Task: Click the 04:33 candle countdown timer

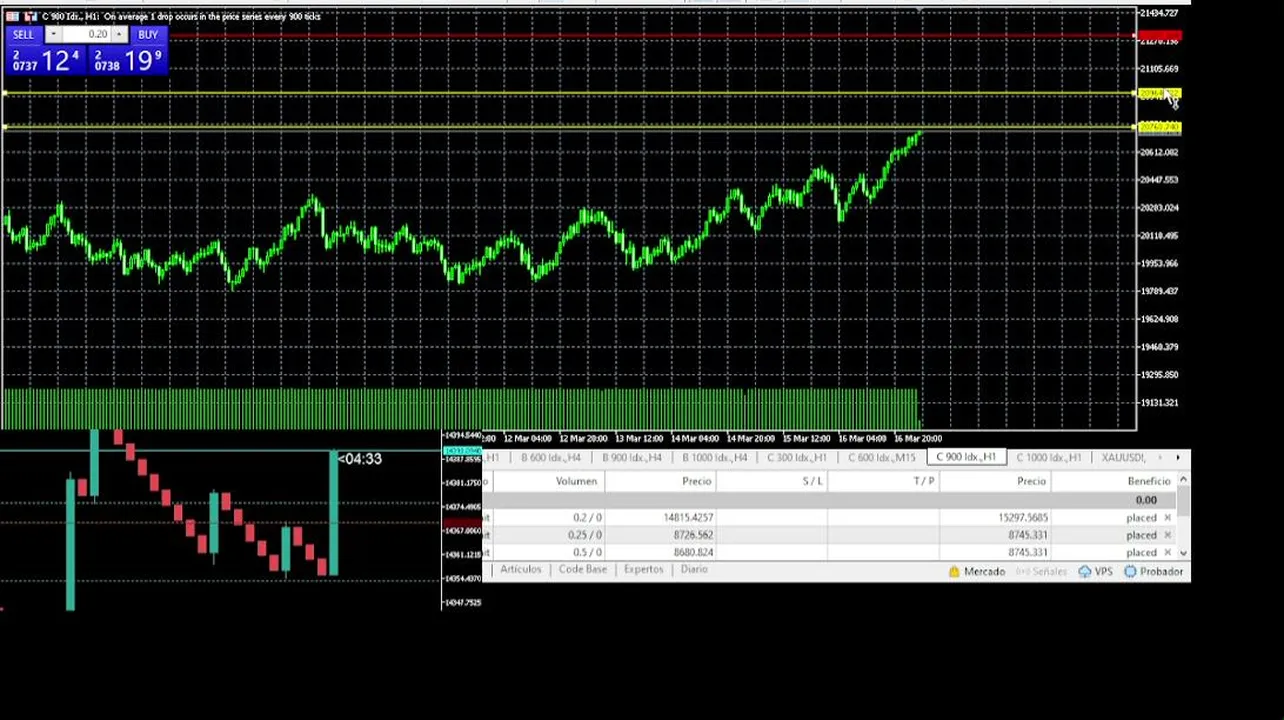Action: point(360,459)
